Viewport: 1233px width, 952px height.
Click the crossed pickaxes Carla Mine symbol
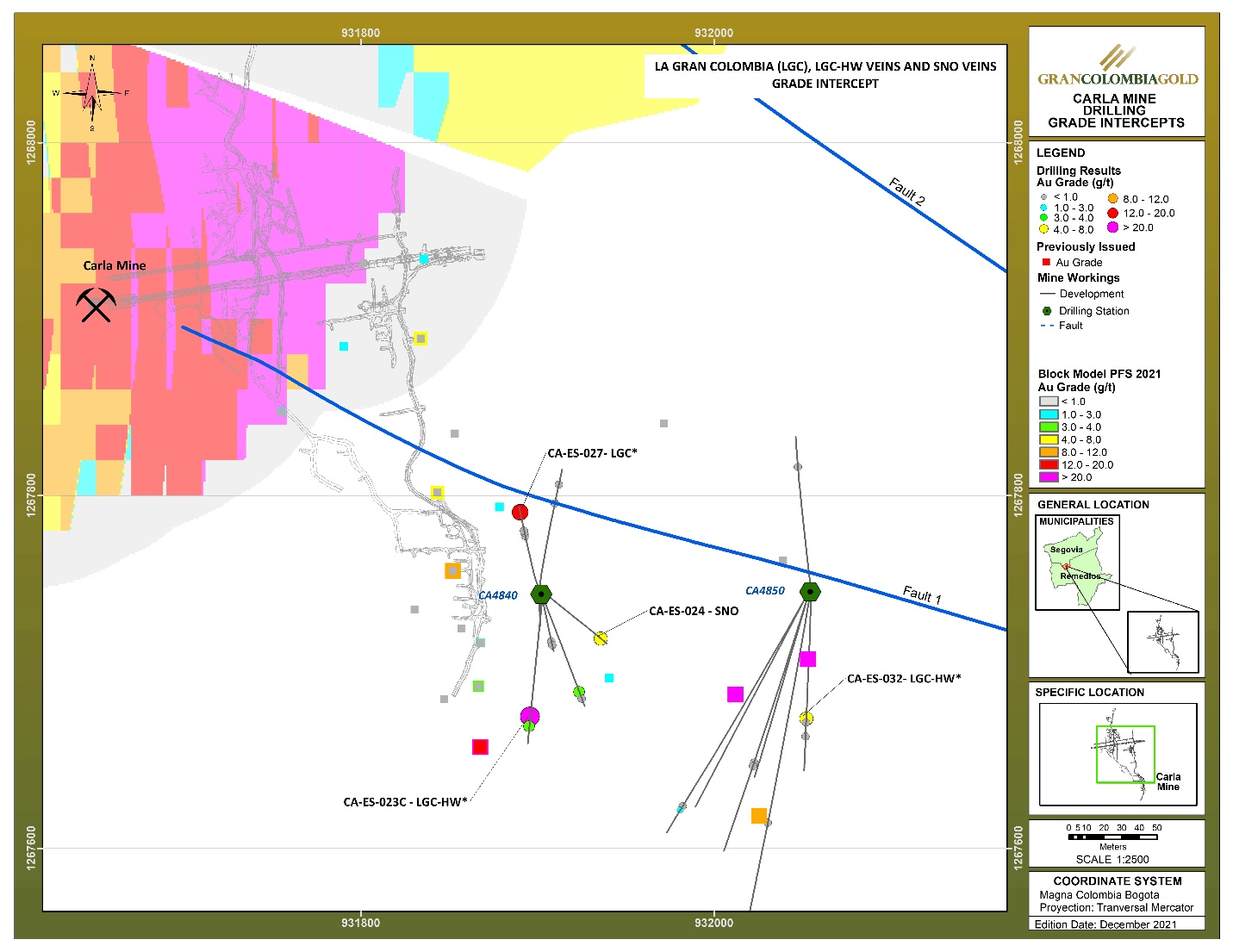97,304
